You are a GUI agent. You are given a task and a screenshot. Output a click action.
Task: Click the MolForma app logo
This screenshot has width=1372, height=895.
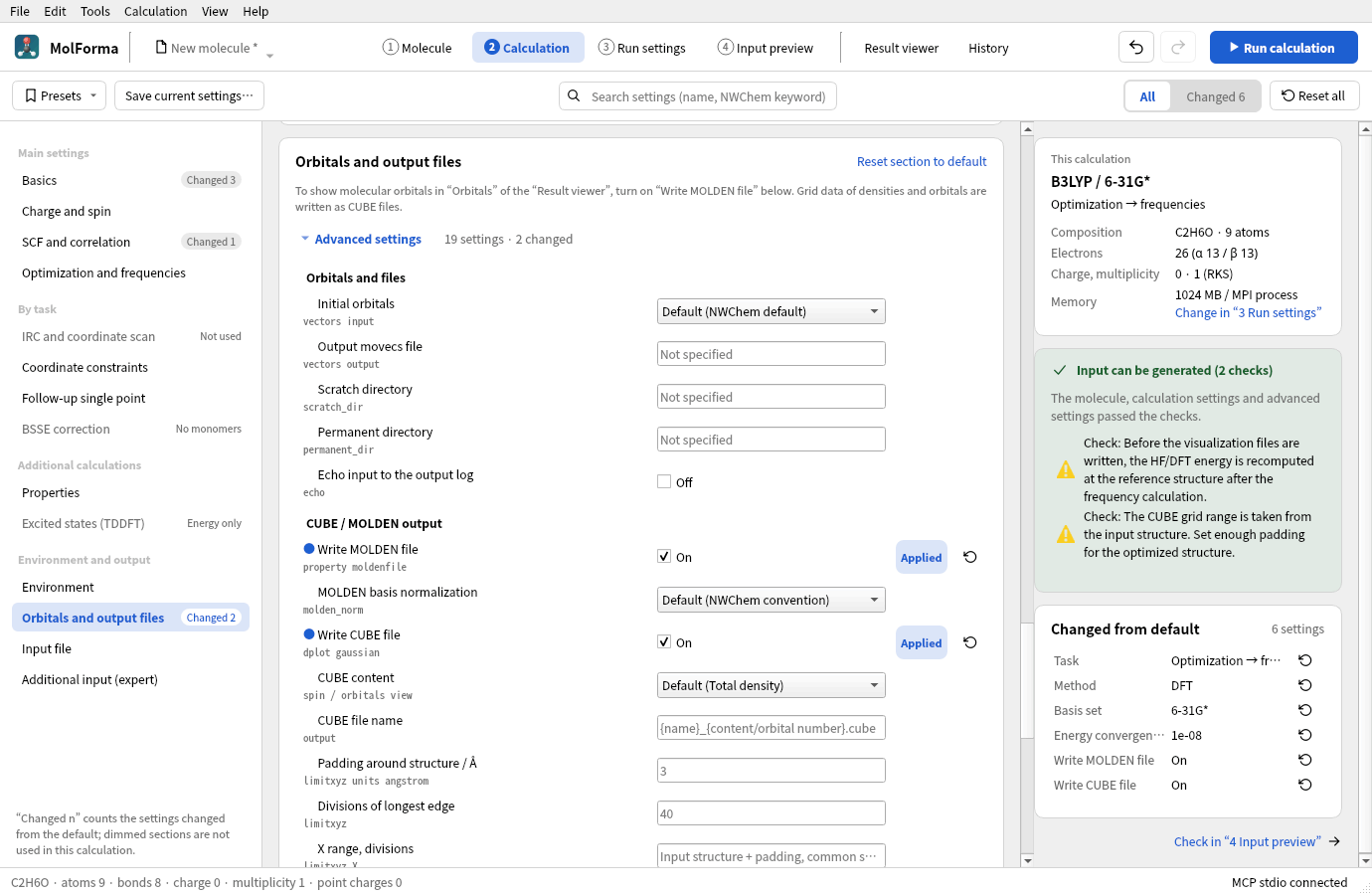[x=27, y=47]
